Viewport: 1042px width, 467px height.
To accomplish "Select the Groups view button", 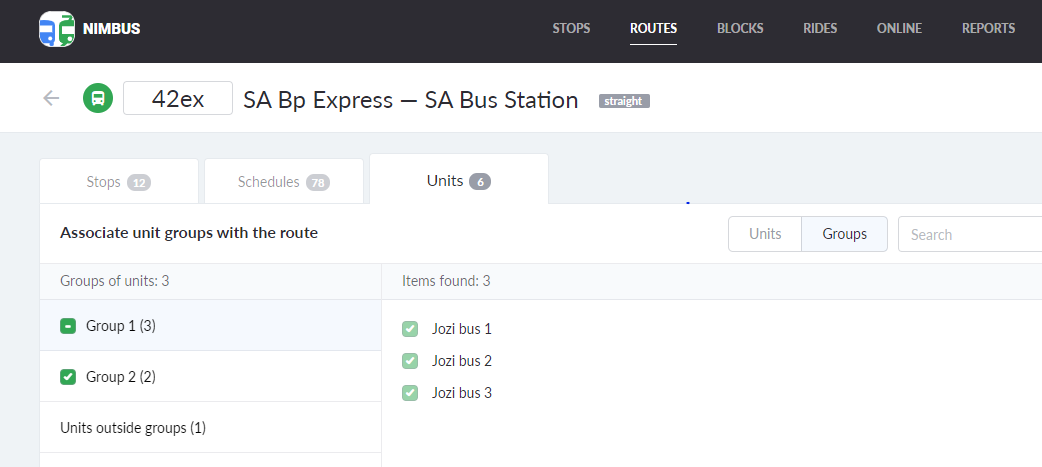I will [844, 234].
